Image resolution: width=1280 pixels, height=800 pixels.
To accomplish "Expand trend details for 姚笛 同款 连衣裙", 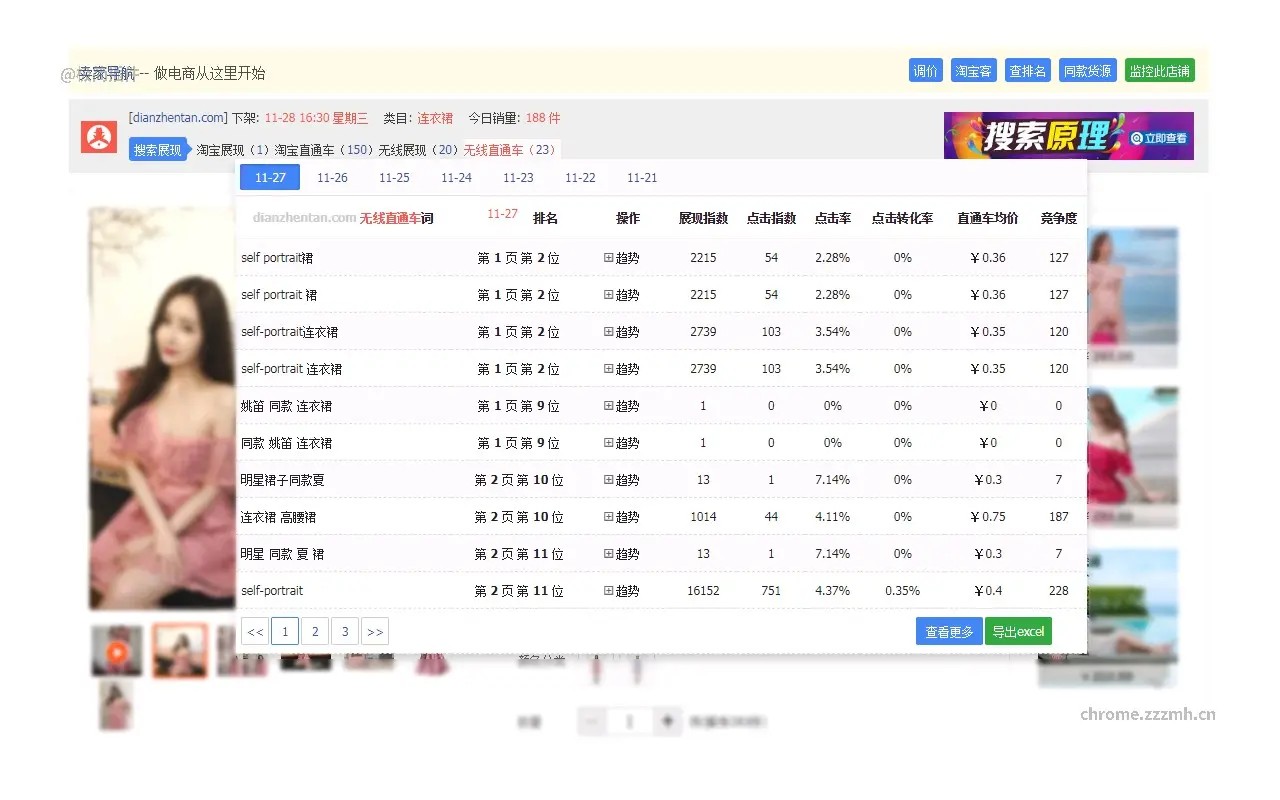I will (x=622, y=405).
